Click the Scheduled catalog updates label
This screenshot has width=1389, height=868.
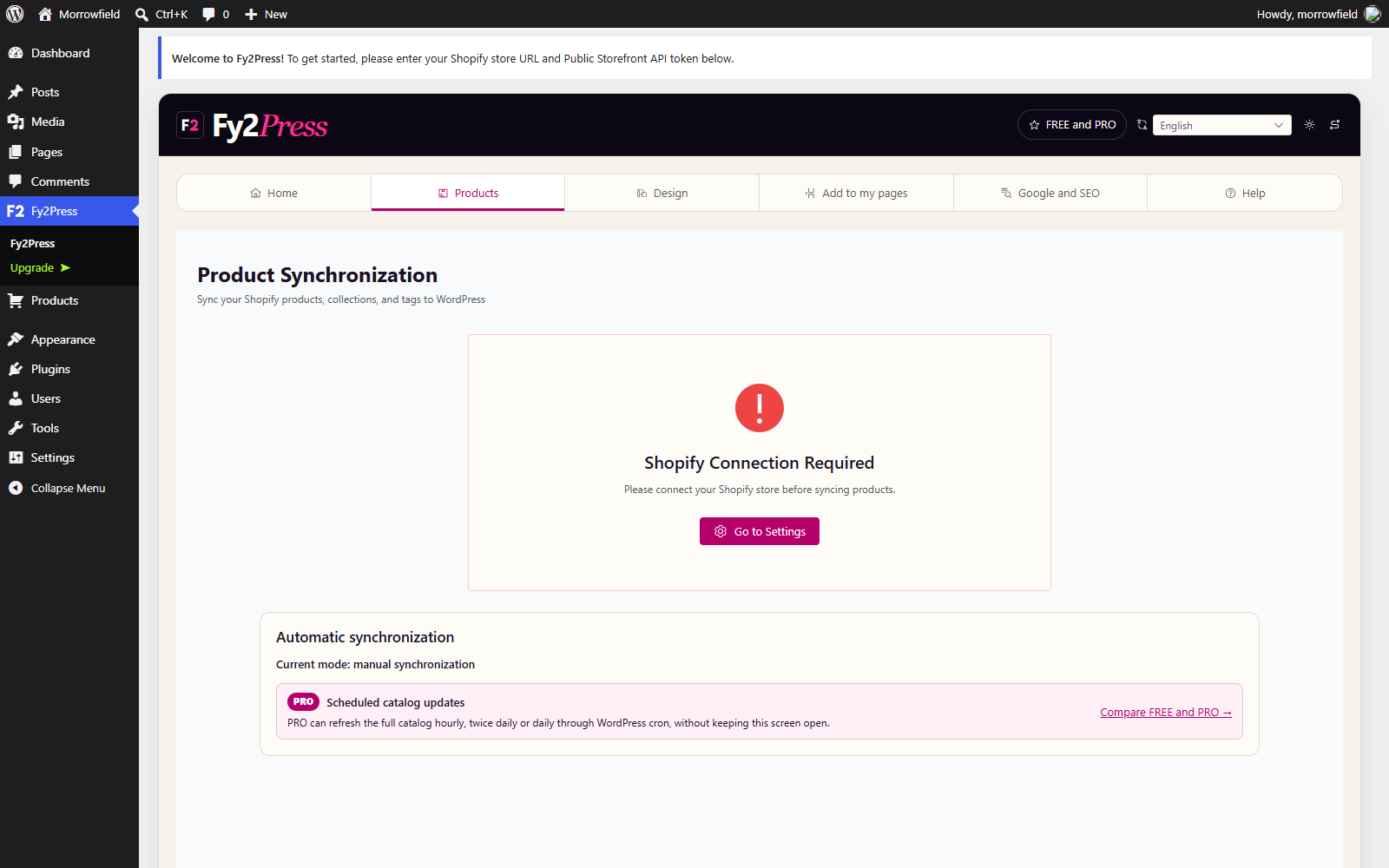coord(396,703)
